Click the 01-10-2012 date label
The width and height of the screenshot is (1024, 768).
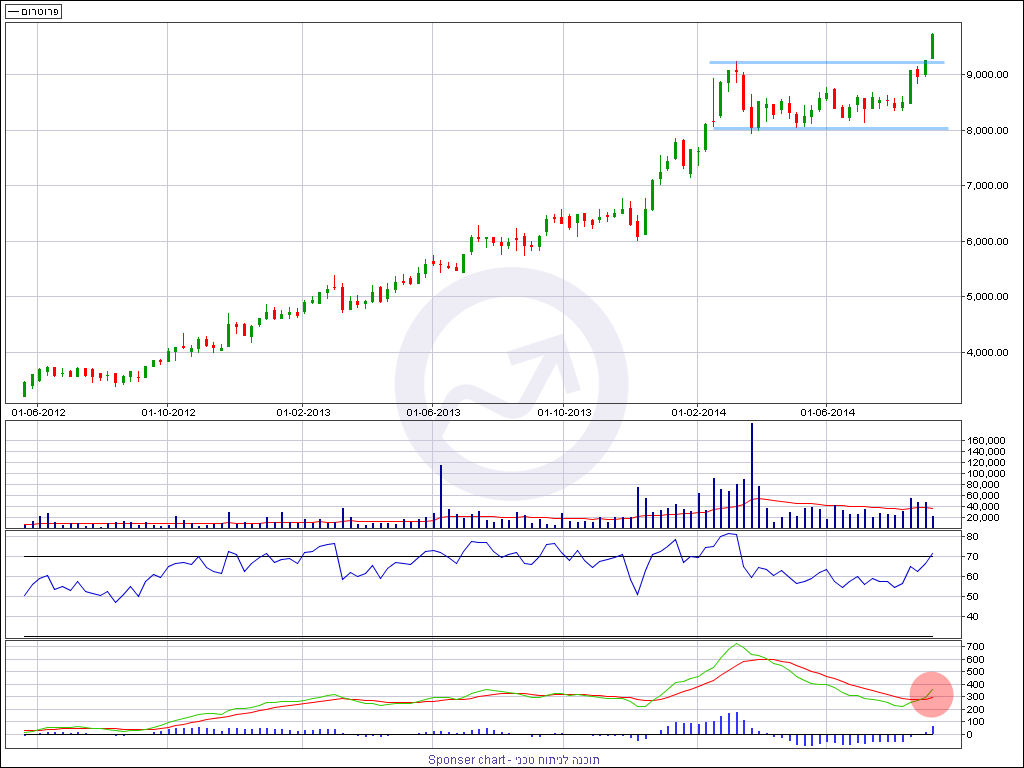click(x=167, y=412)
